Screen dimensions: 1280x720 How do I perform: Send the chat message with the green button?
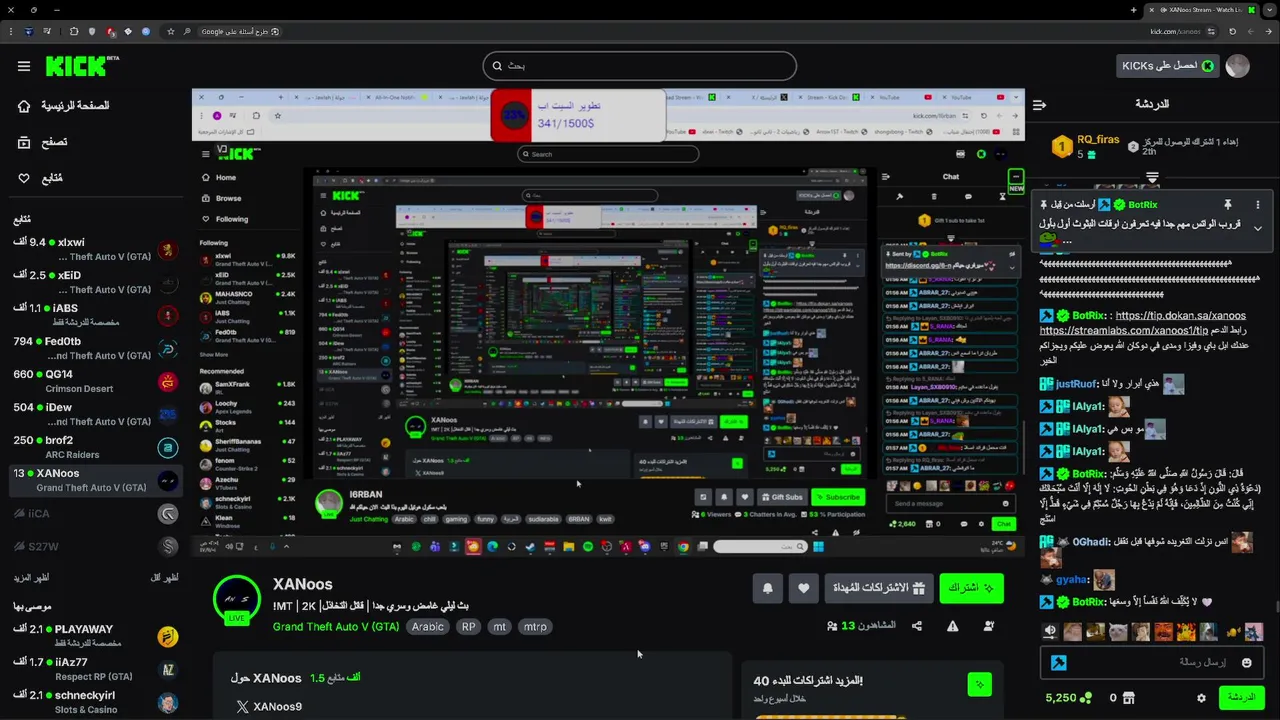coord(1241,697)
